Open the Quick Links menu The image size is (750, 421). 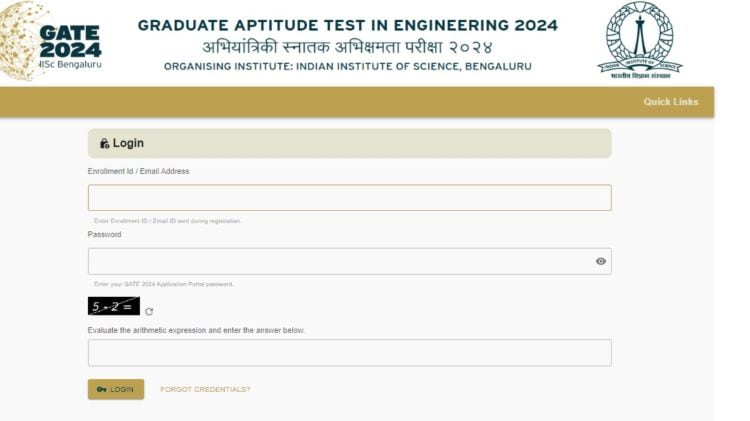tap(670, 102)
